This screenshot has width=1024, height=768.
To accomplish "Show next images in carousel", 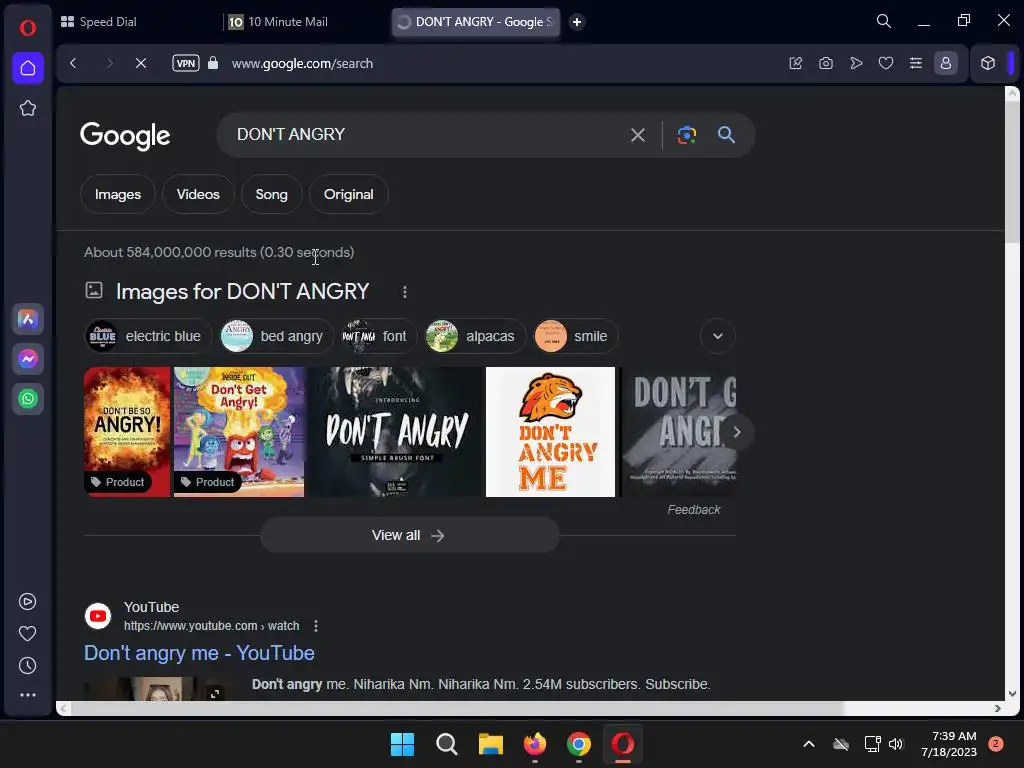I will 737,432.
